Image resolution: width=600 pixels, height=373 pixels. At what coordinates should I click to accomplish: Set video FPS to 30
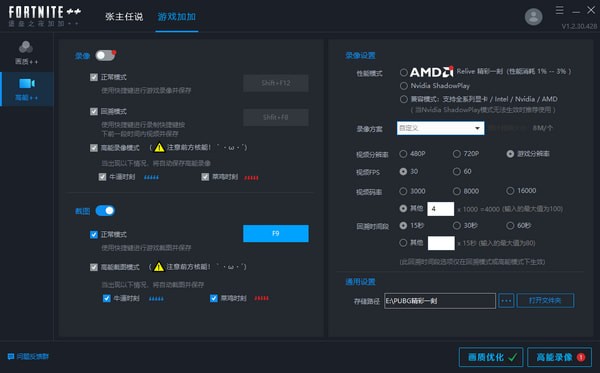pos(403,171)
